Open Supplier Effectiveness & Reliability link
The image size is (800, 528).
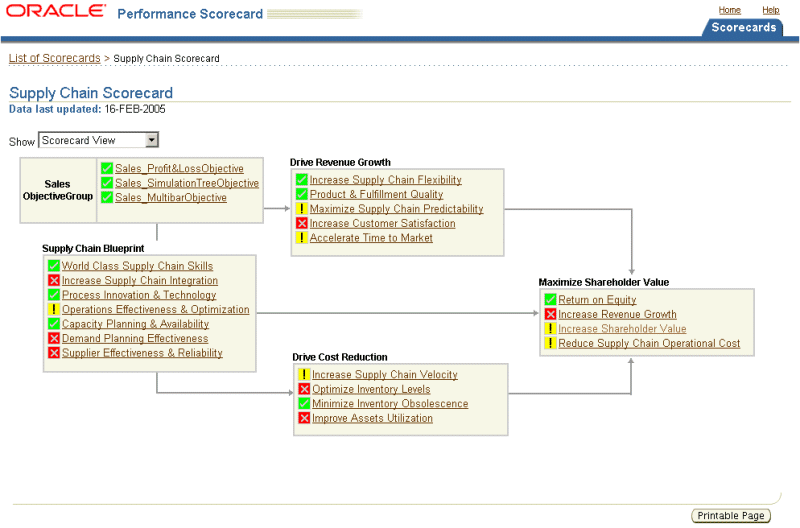click(142, 353)
